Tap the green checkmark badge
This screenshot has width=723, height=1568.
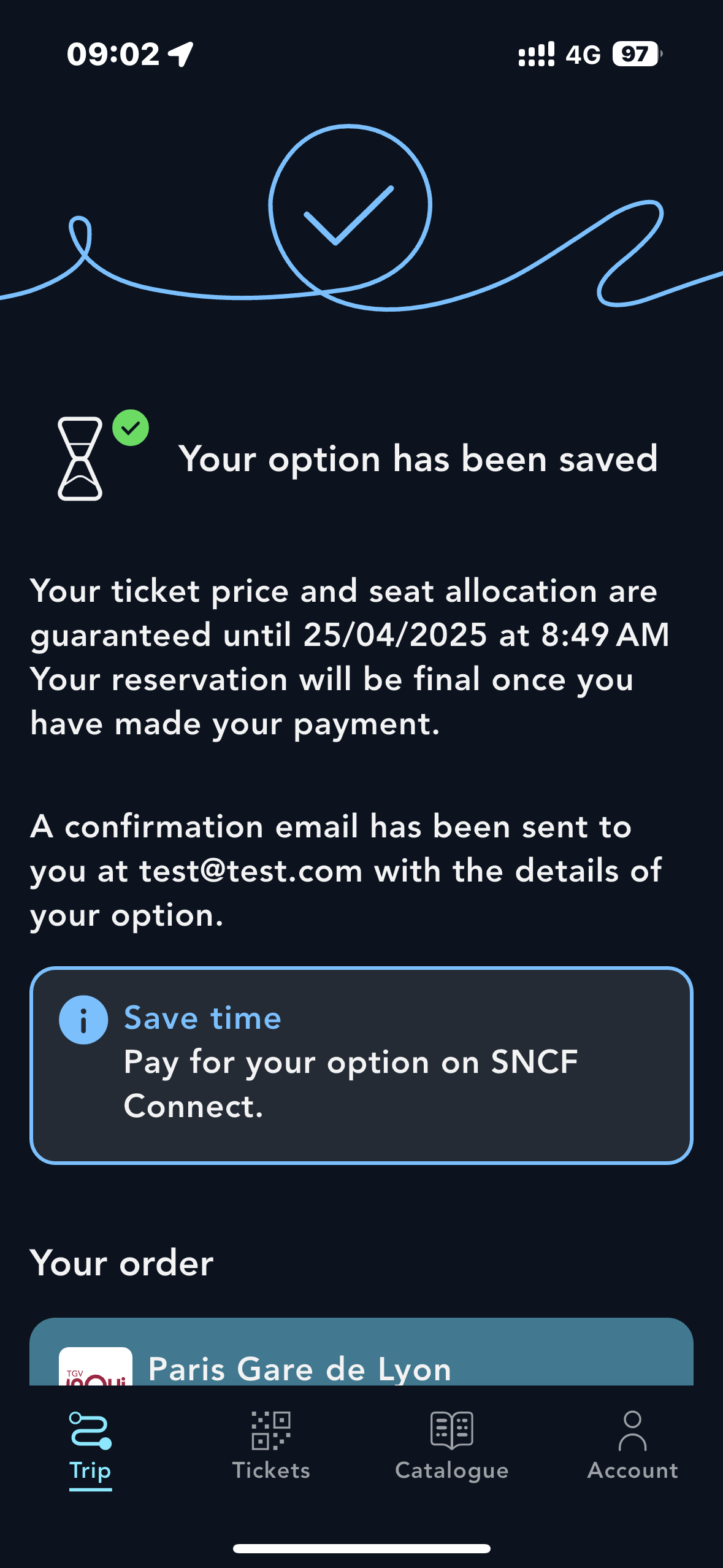(131, 428)
